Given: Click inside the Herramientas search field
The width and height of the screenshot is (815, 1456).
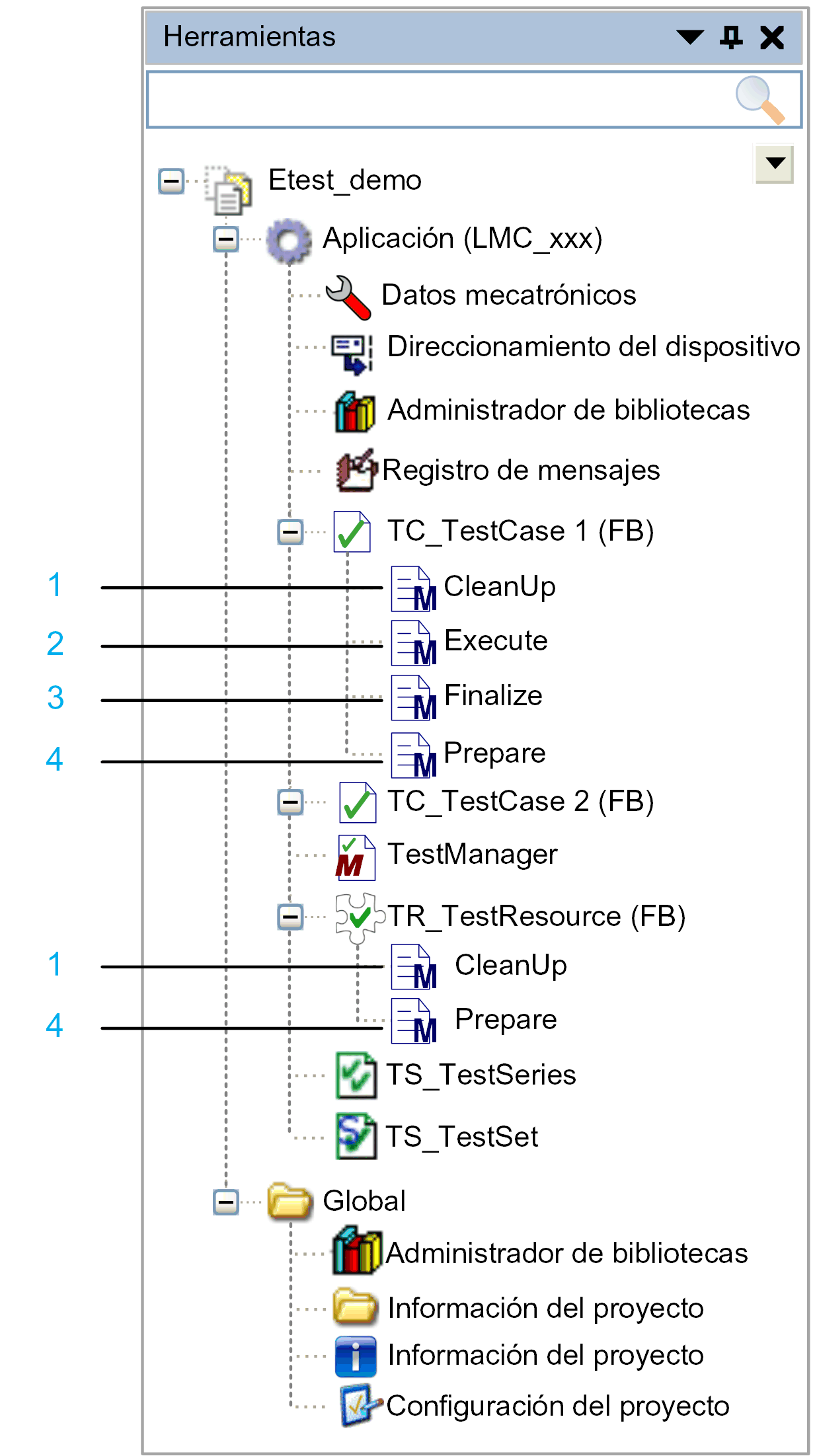Looking at the screenshot, I should tap(439, 99).
